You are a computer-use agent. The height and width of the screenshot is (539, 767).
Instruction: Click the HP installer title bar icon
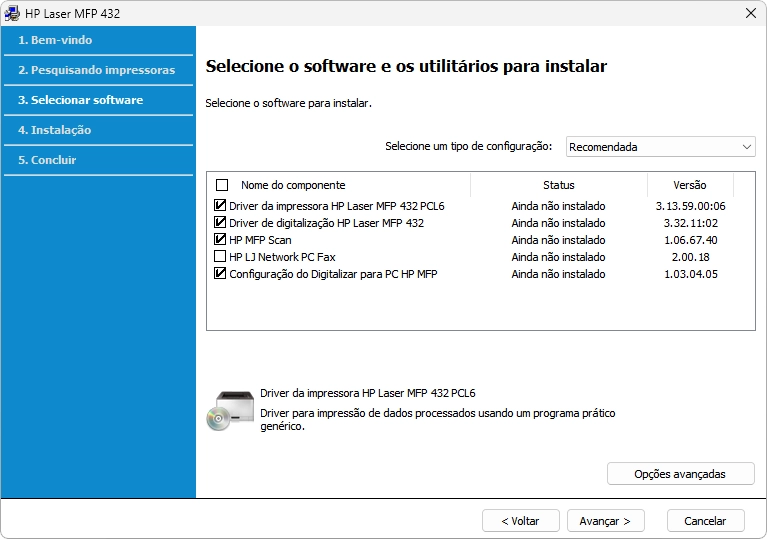click(12, 13)
